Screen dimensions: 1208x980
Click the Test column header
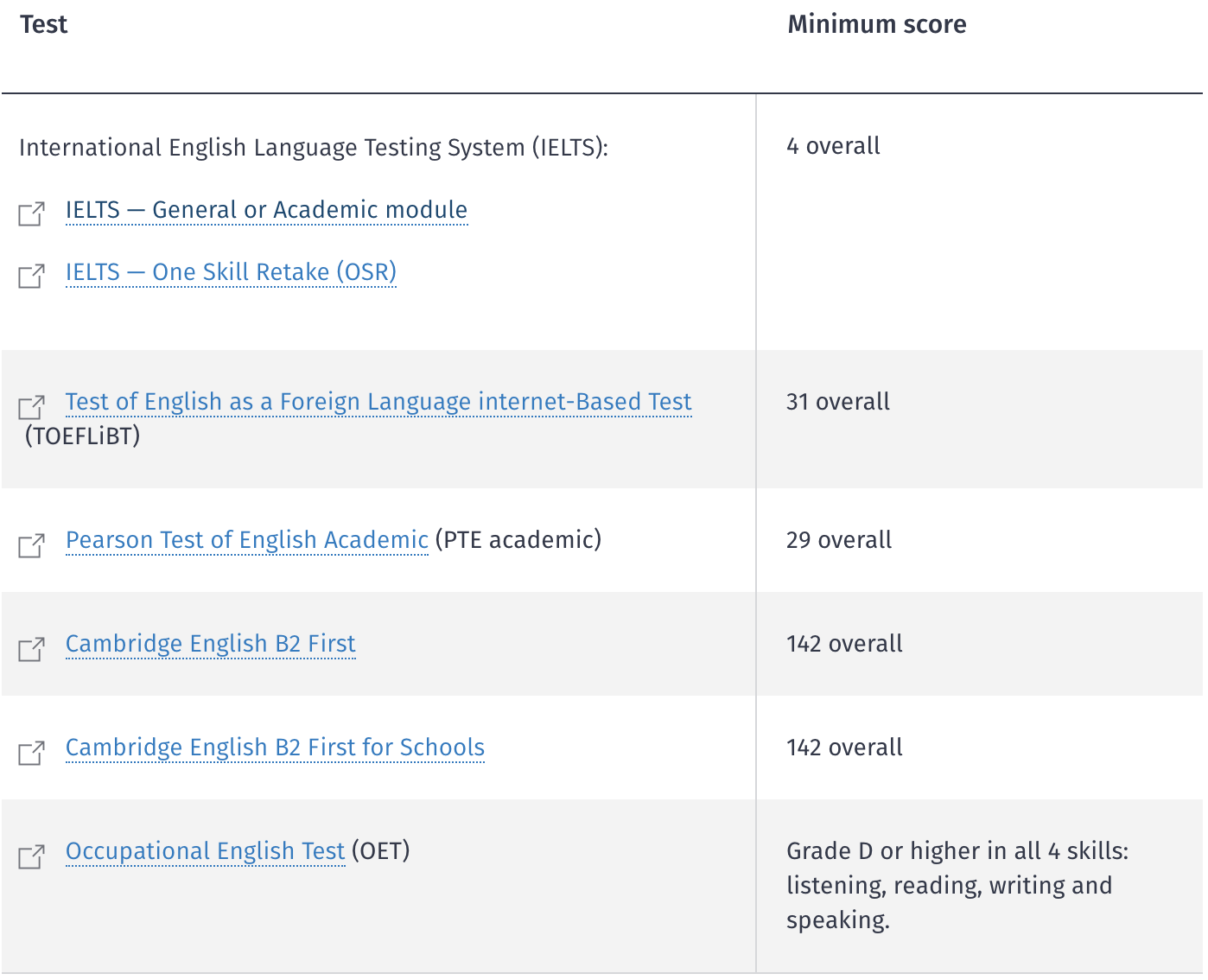pos(43,24)
